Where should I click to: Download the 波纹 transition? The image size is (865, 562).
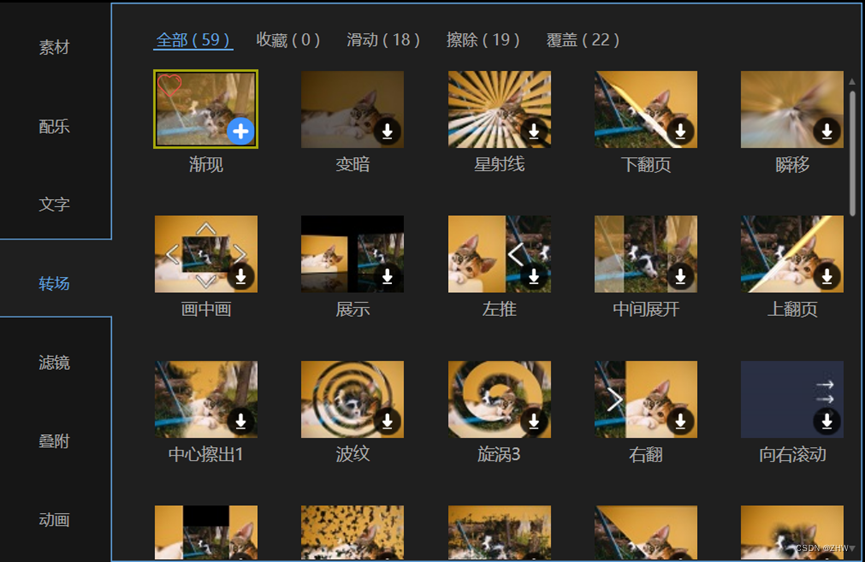[x=387, y=421]
